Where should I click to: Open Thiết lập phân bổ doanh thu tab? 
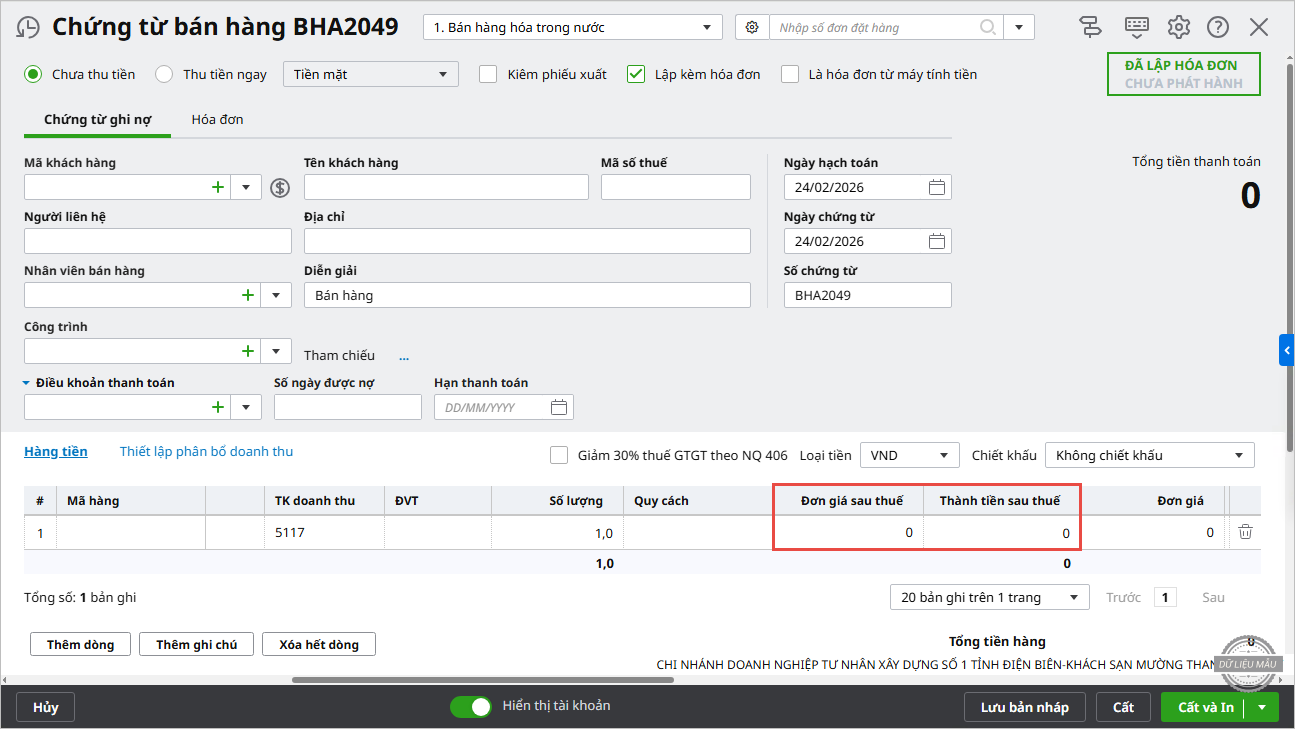pos(206,452)
